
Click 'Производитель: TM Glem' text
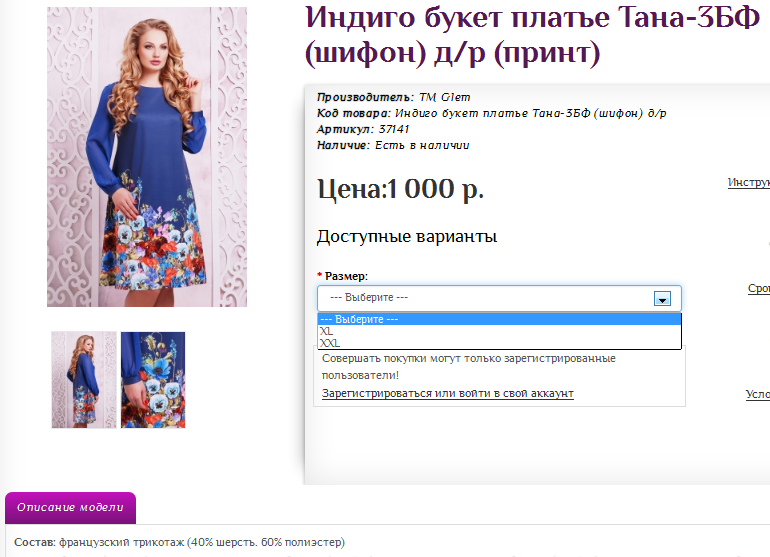click(393, 97)
